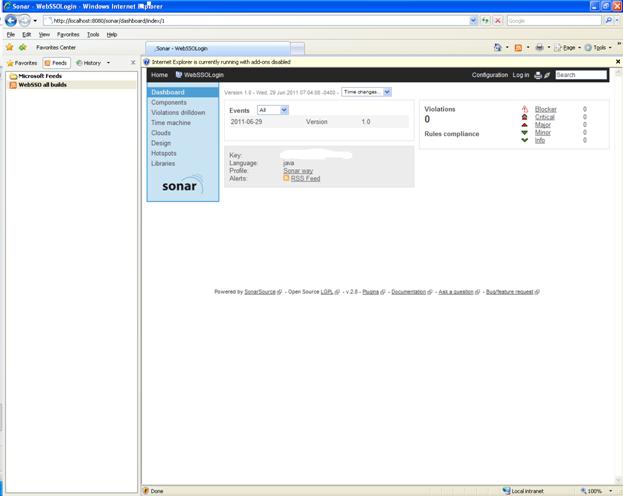Screen dimensions: 623x496
Task: Open the Page menu in command bar
Action: (x=568, y=48)
